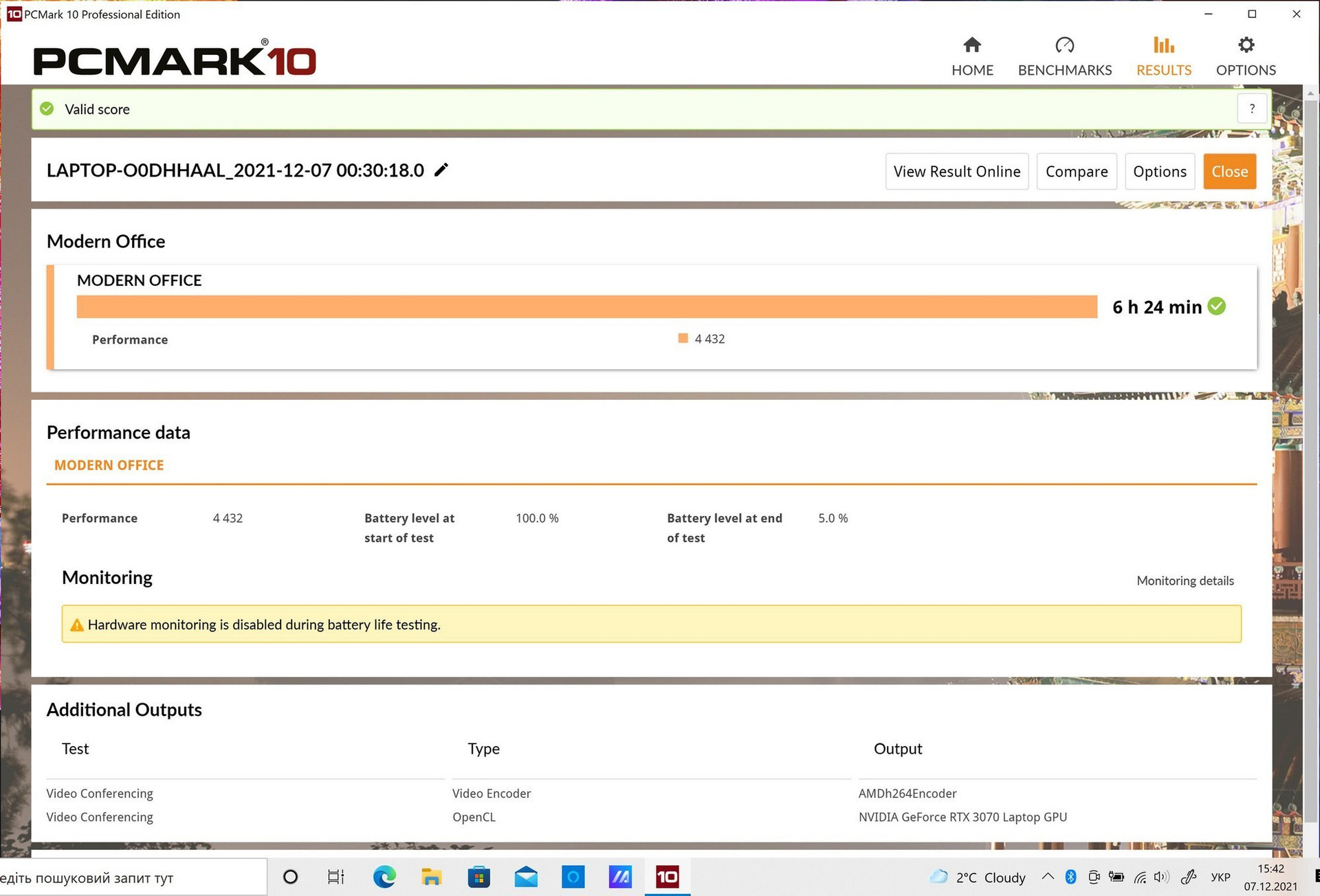The image size is (1320, 896).
Task: Click the 4 432 value in the Performance data row
Action: pos(228,518)
